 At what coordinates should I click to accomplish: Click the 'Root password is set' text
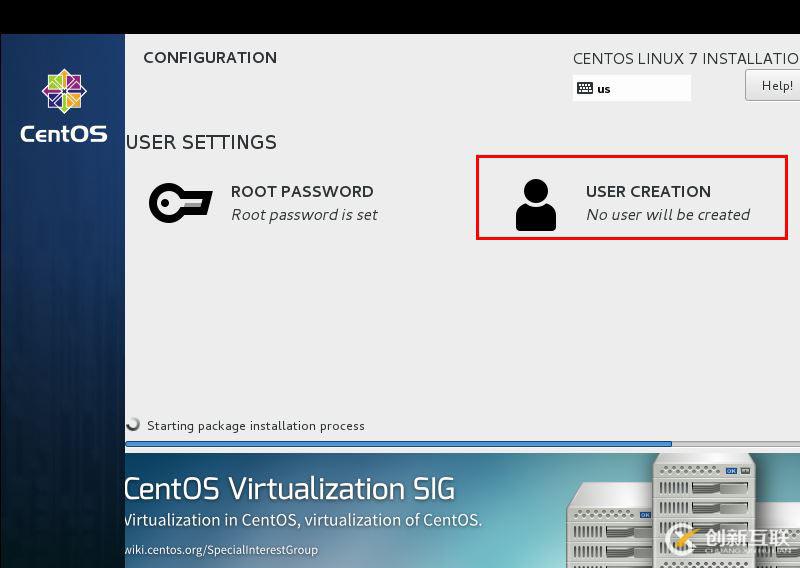[x=304, y=215]
